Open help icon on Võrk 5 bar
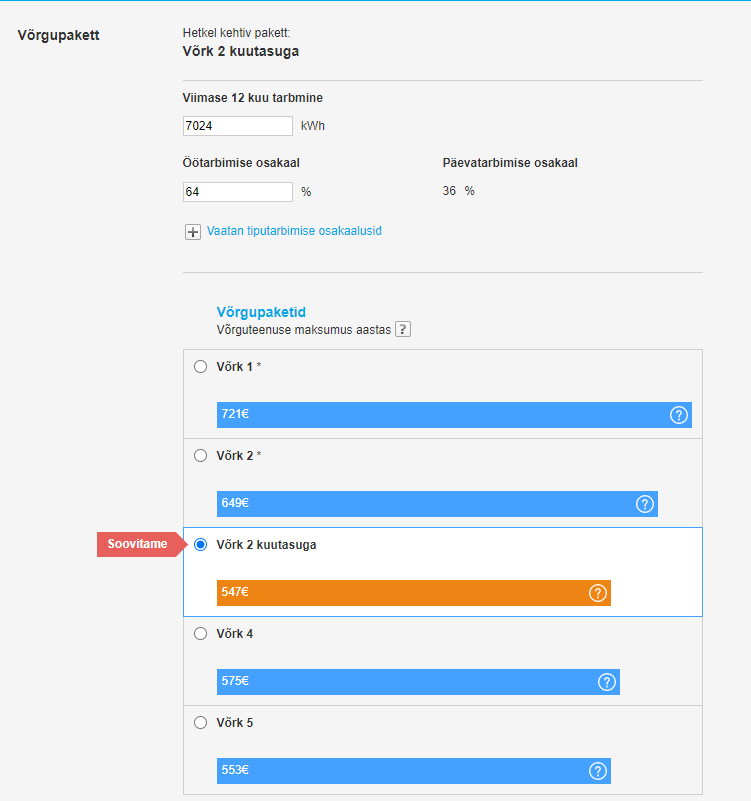The width and height of the screenshot is (751, 801). [598, 771]
